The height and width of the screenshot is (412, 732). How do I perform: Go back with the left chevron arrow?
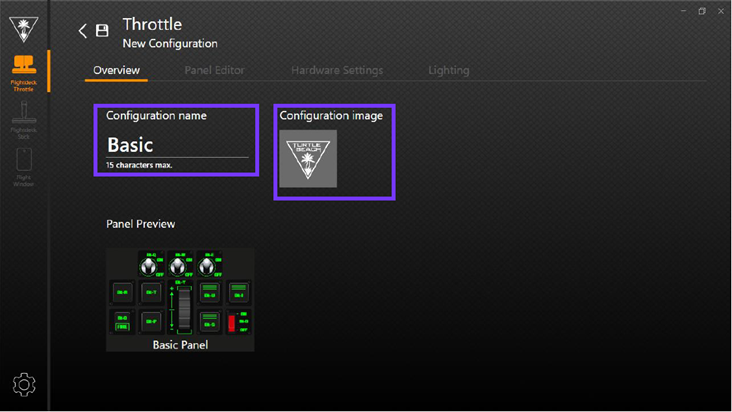(x=83, y=31)
